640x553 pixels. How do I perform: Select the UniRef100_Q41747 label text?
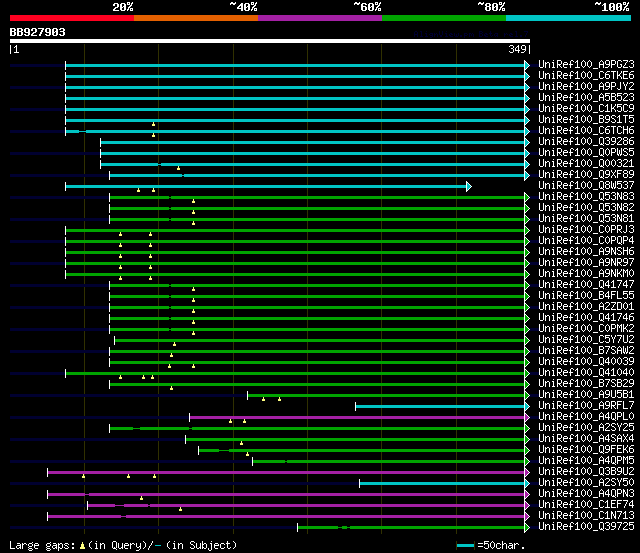[586, 285]
